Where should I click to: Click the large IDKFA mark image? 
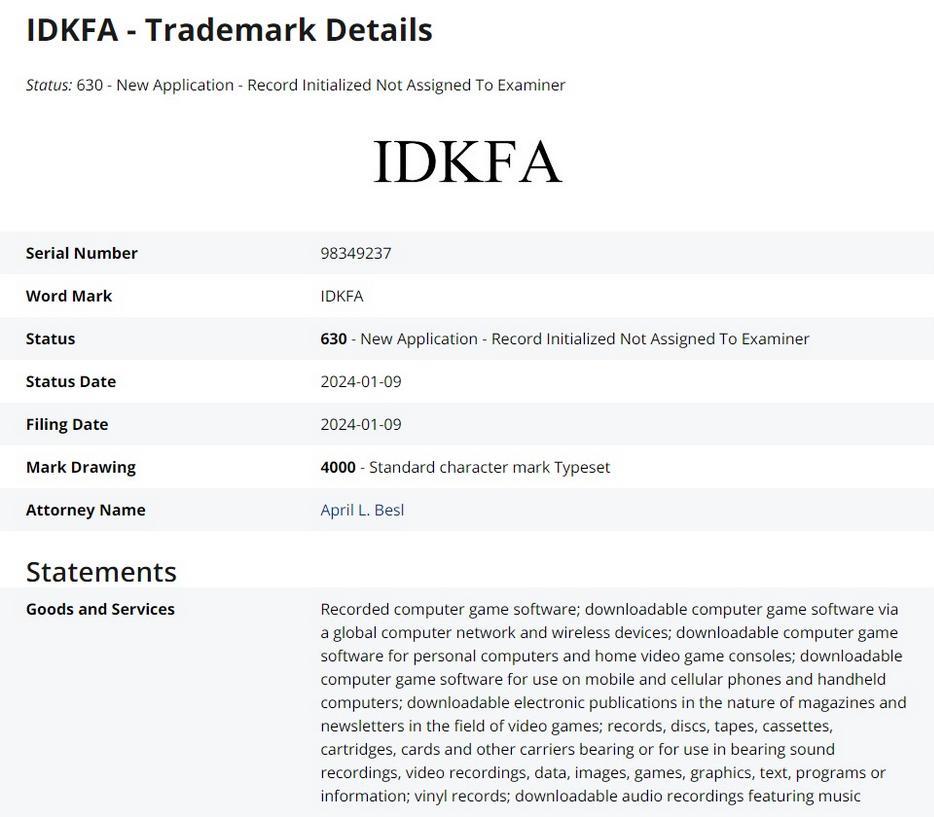tap(467, 162)
